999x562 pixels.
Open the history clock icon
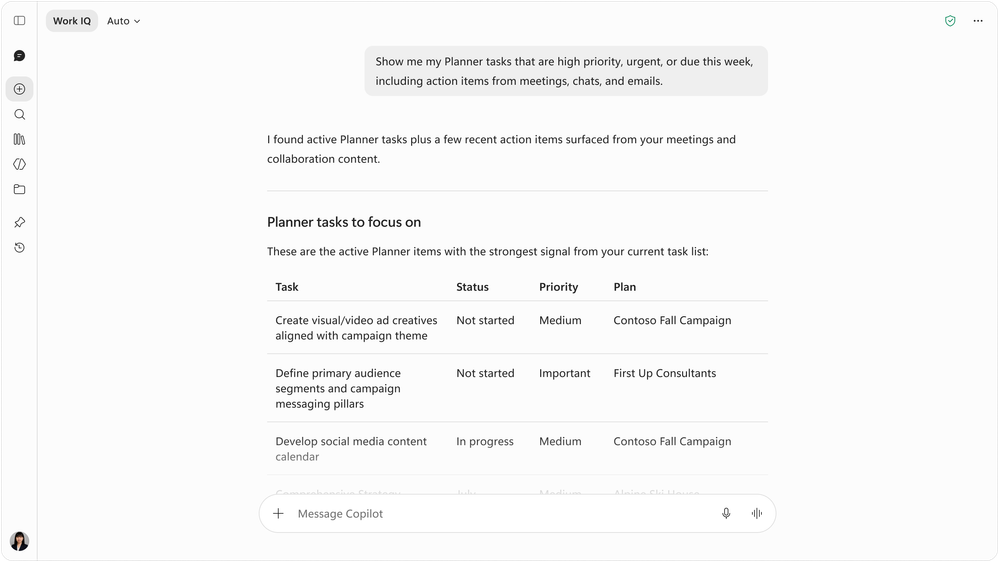tap(20, 248)
